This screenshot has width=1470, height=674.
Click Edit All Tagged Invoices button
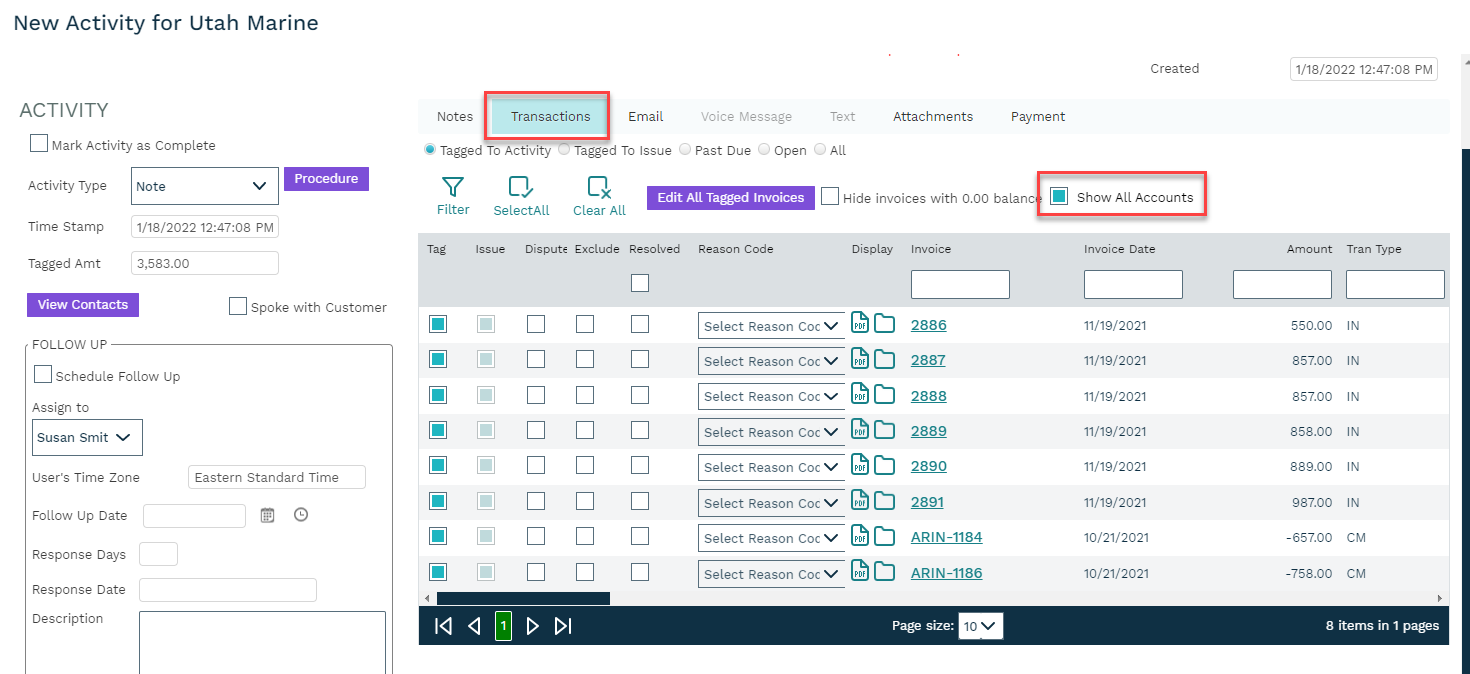(730, 198)
